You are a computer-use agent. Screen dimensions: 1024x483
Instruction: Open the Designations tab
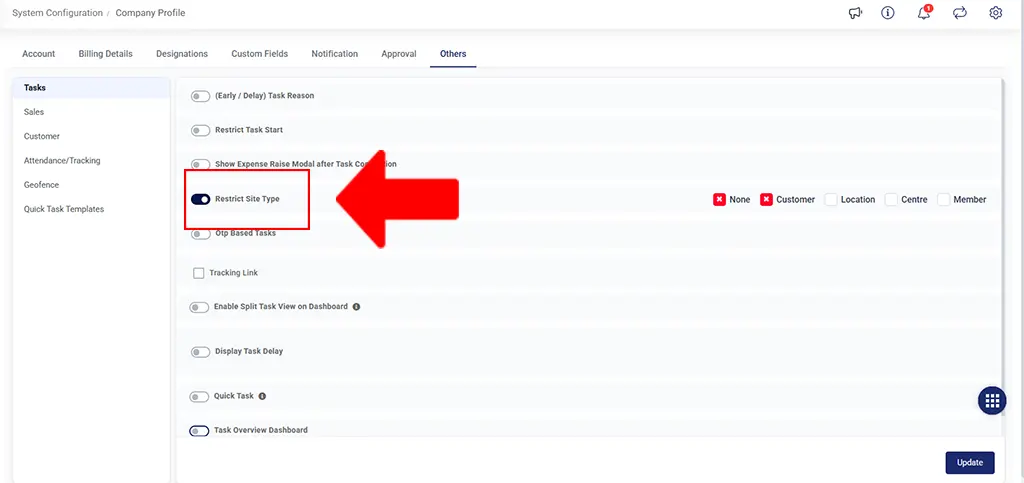point(182,54)
